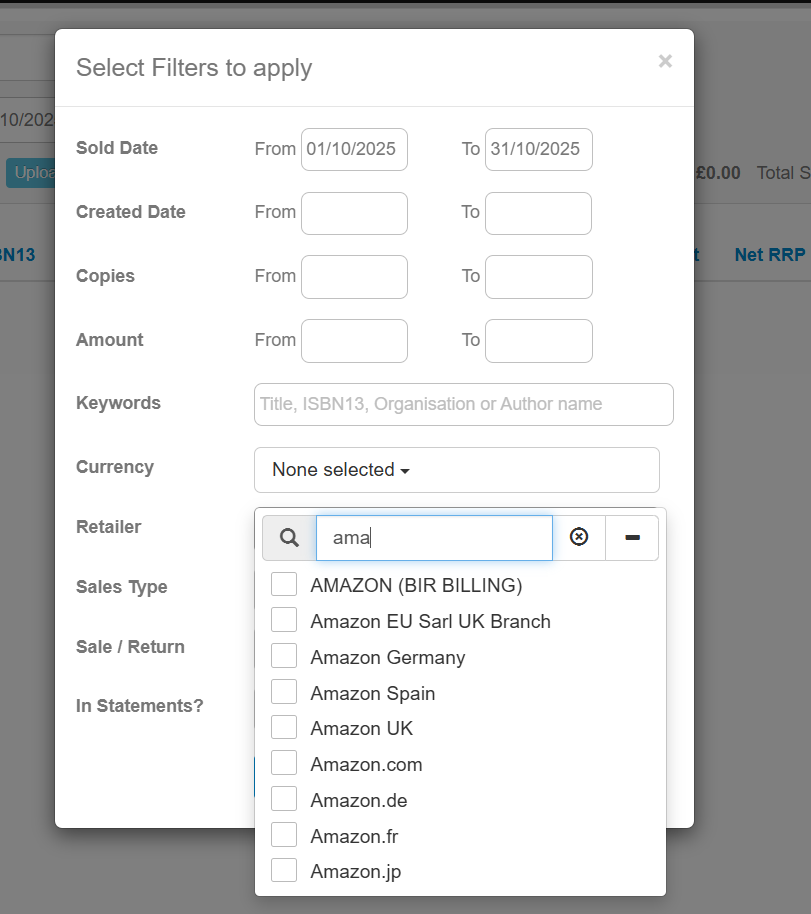Click the Sold Date To field
The image size is (811, 914).
538,149
